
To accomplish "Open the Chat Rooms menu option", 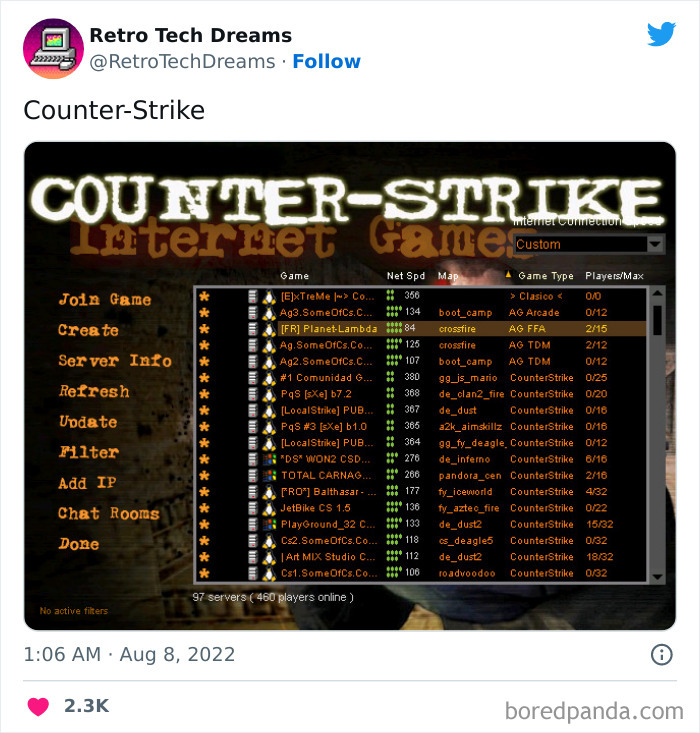I will [x=108, y=513].
